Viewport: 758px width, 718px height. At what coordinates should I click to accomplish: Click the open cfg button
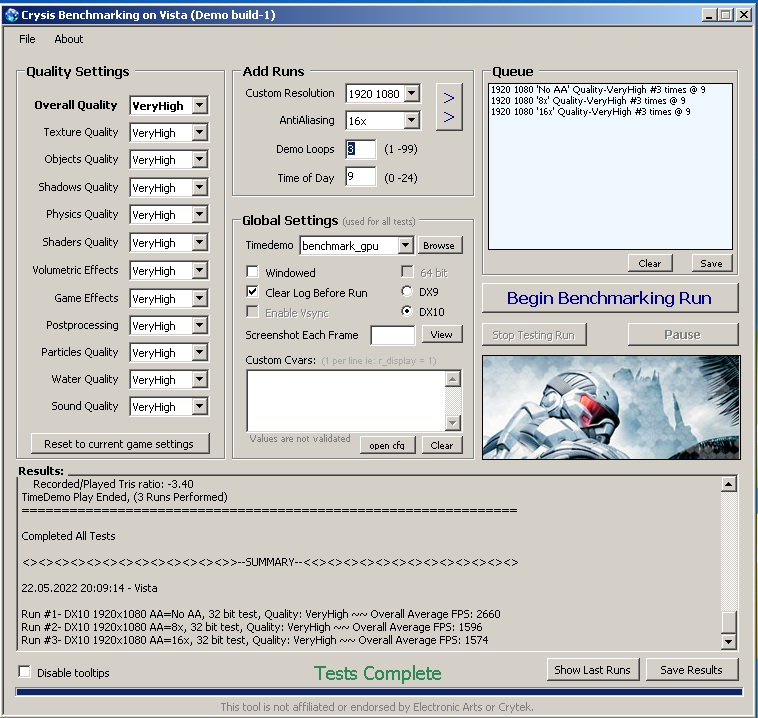387,445
